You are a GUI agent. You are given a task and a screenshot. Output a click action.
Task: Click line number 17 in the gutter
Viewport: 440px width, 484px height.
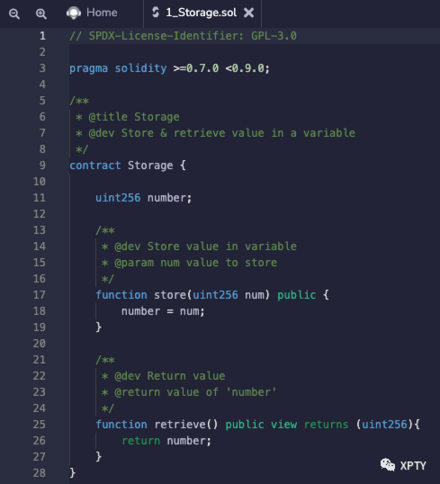[39, 295]
